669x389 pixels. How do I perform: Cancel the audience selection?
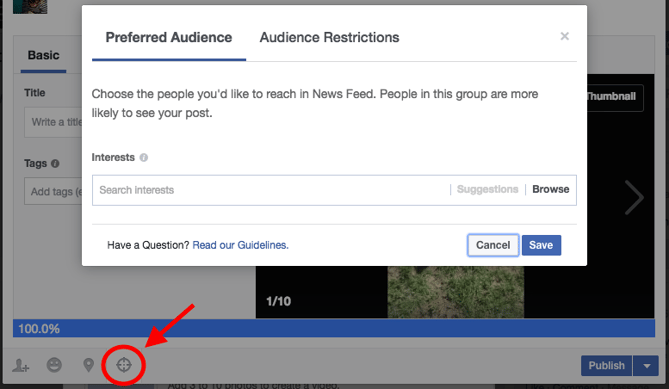tap(493, 245)
